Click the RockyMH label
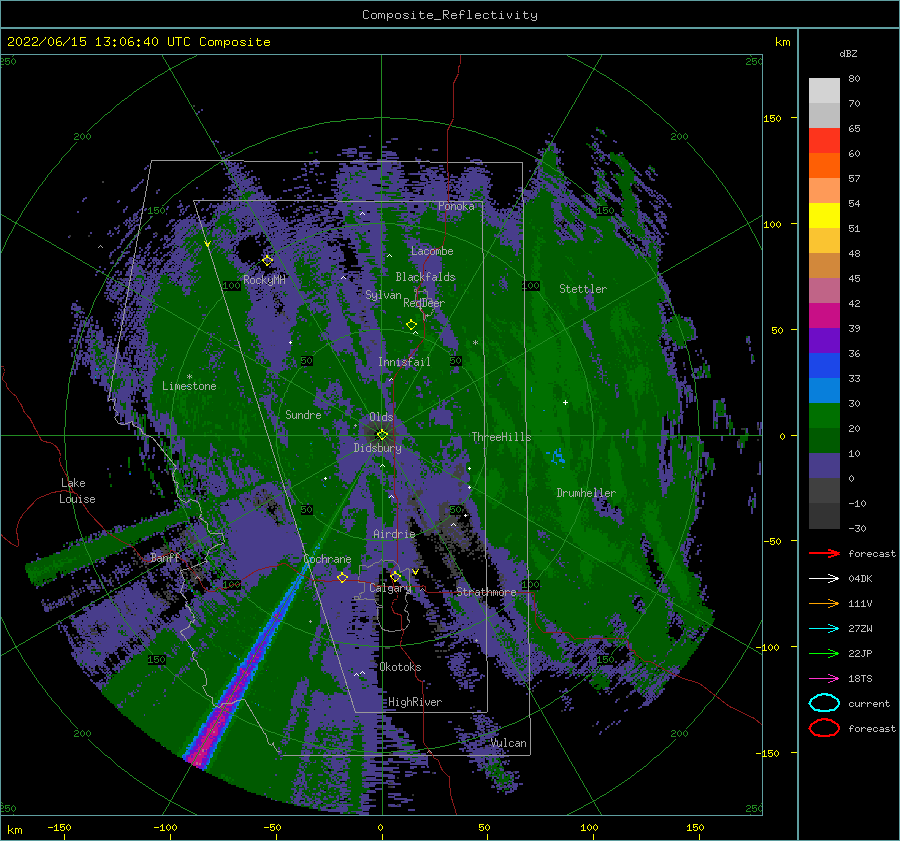The image size is (900, 841). (264, 280)
